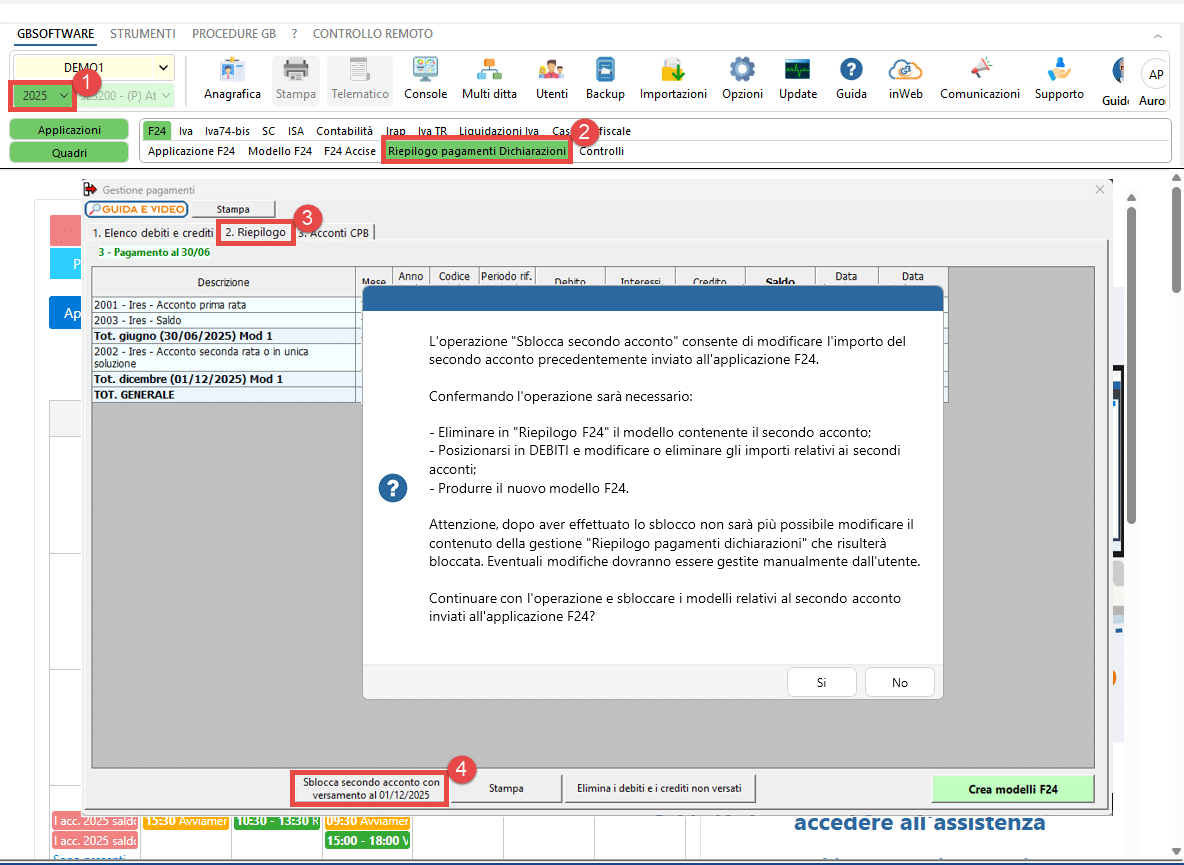This screenshot has height=865, width=1184.
Task: Open the Utenti management icon
Action: pyautogui.click(x=551, y=79)
